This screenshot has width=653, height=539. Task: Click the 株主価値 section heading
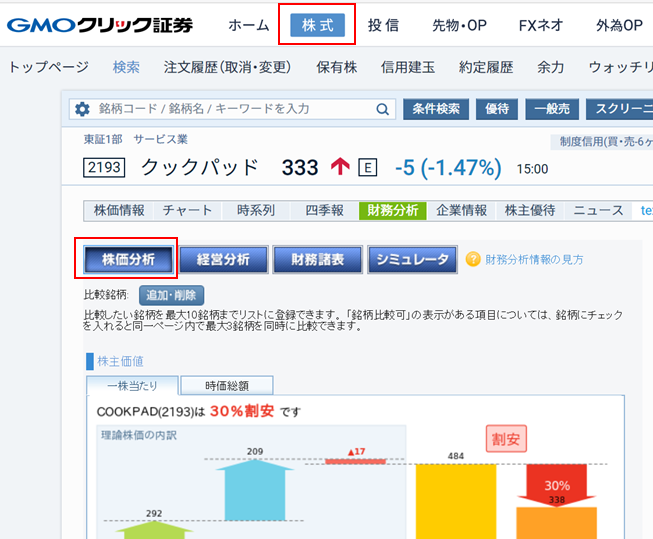pyautogui.click(x=120, y=361)
